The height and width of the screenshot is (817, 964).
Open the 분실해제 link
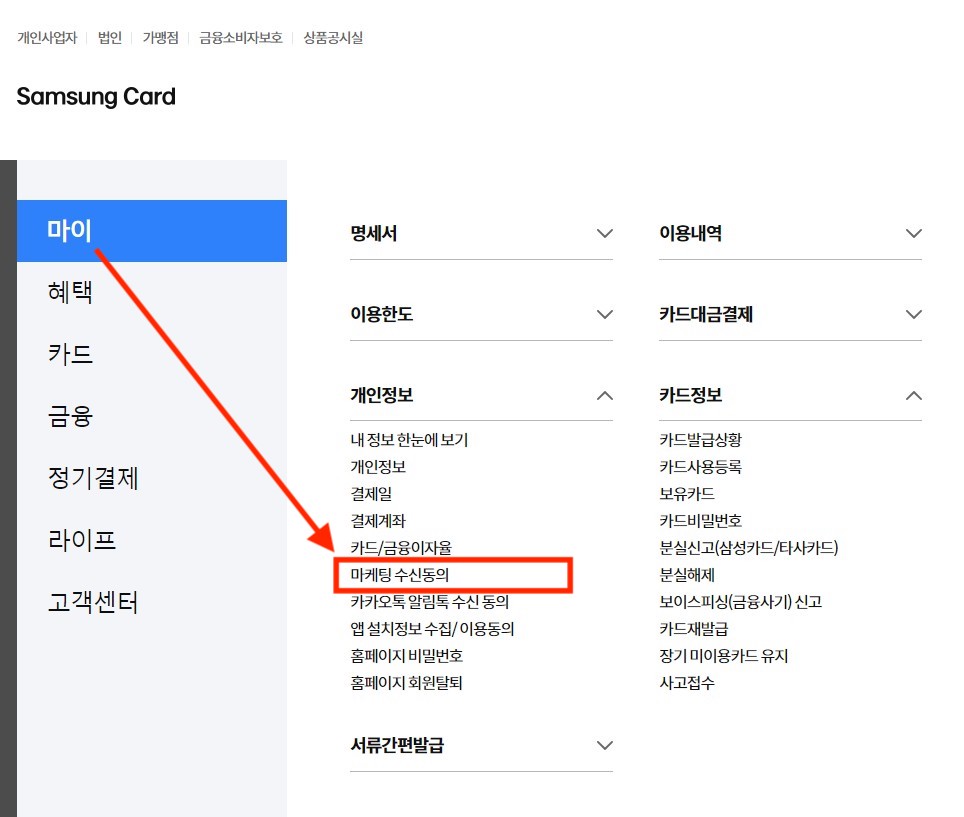pos(687,575)
